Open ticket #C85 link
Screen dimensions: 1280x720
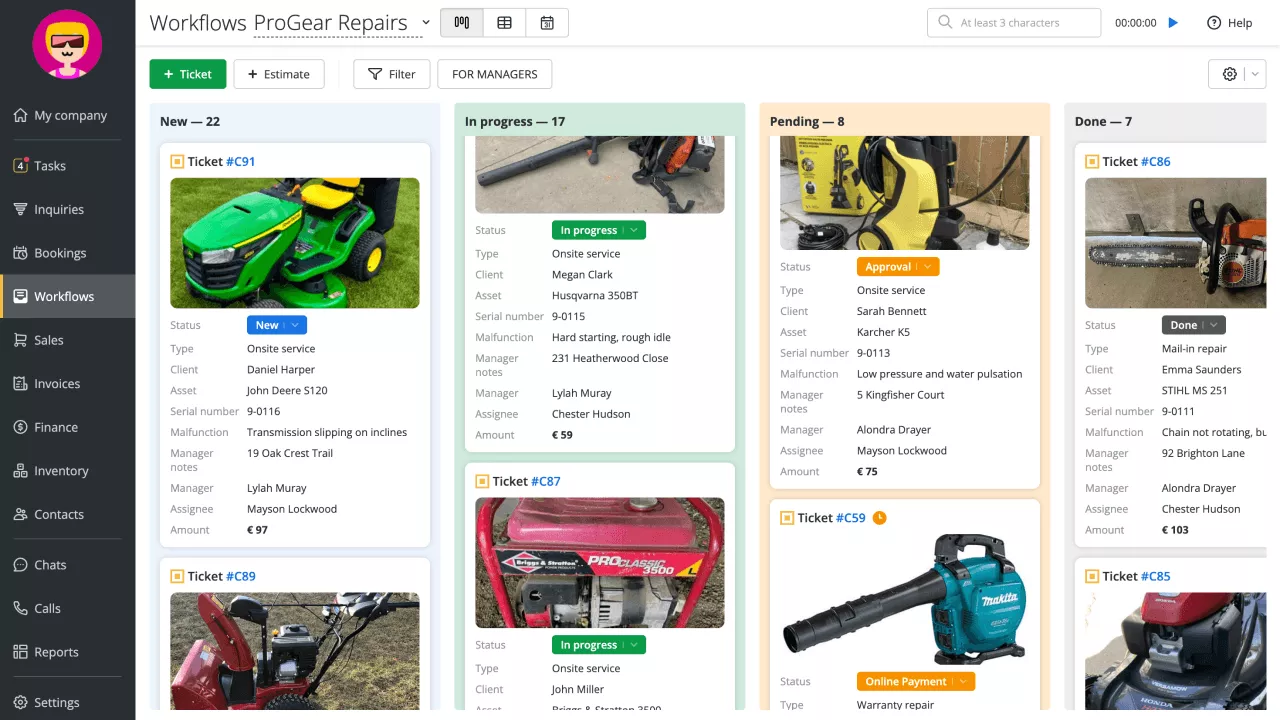pyautogui.click(x=1155, y=576)
